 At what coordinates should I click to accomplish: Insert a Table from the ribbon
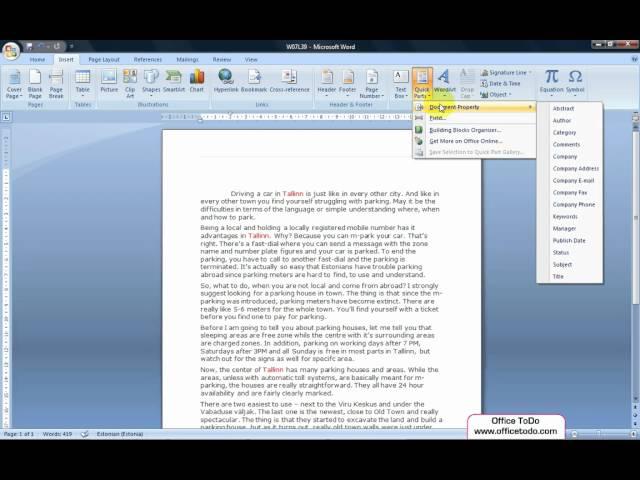[x=82, y=82]
